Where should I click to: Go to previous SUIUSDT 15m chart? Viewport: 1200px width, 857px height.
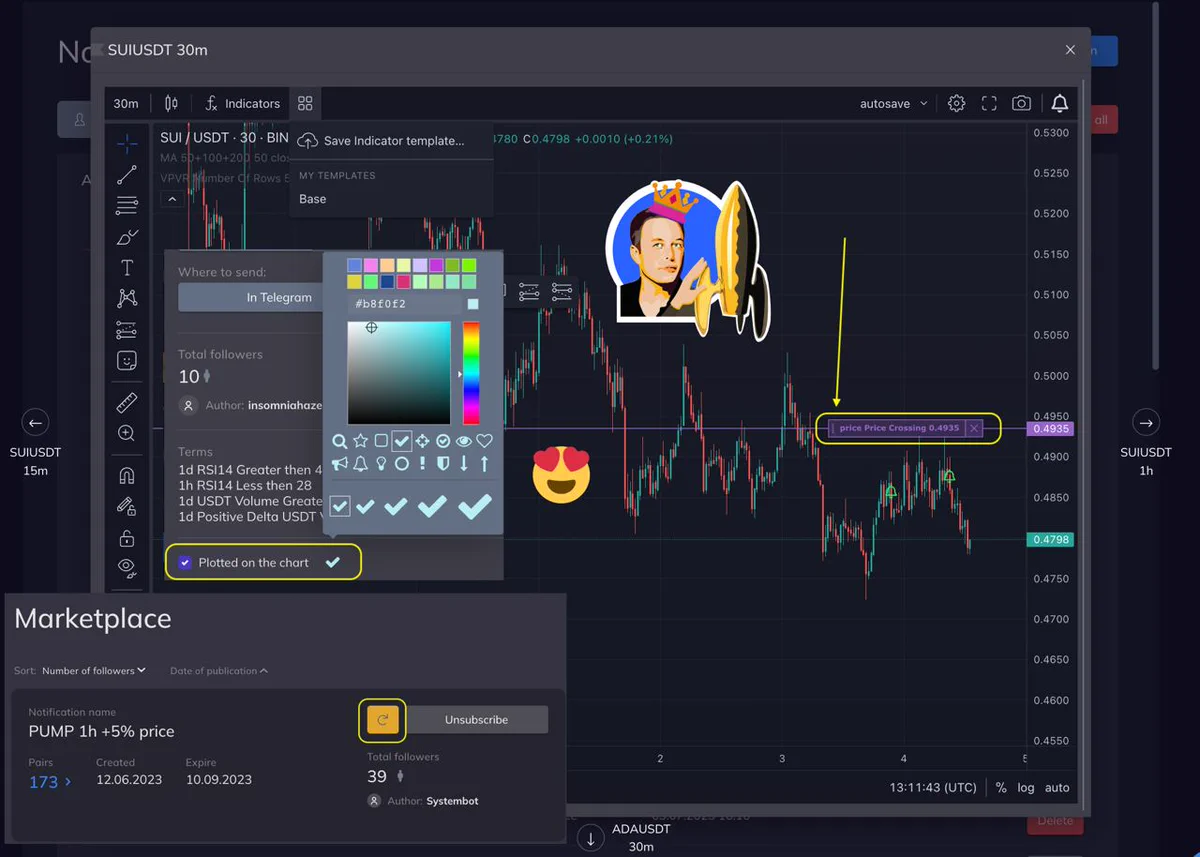coord(35,422)
